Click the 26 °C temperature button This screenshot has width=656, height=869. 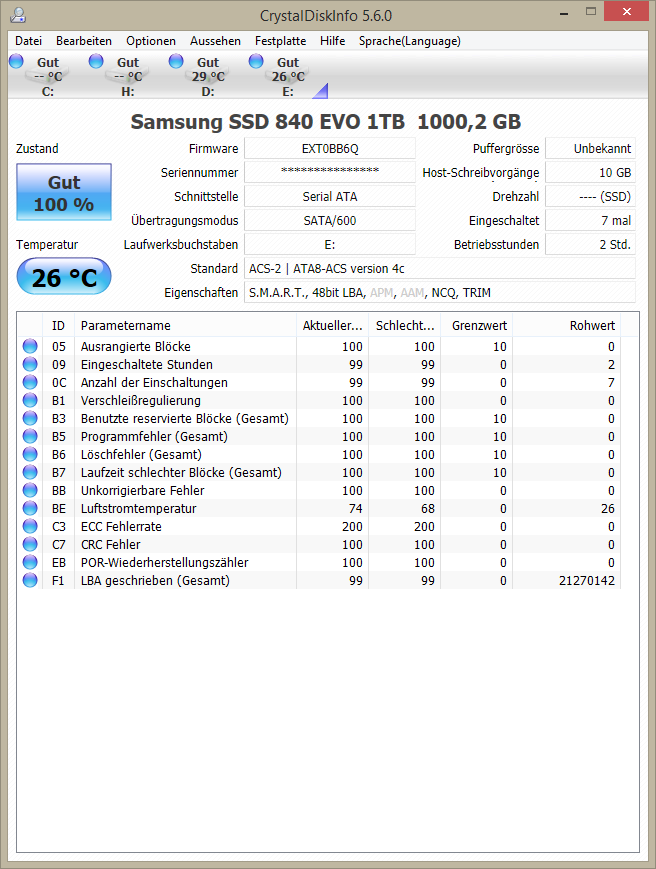click(x=64, y=277)
